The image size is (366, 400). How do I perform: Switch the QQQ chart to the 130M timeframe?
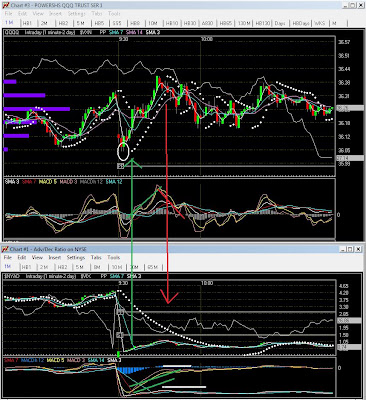click(x=244, y=23)
